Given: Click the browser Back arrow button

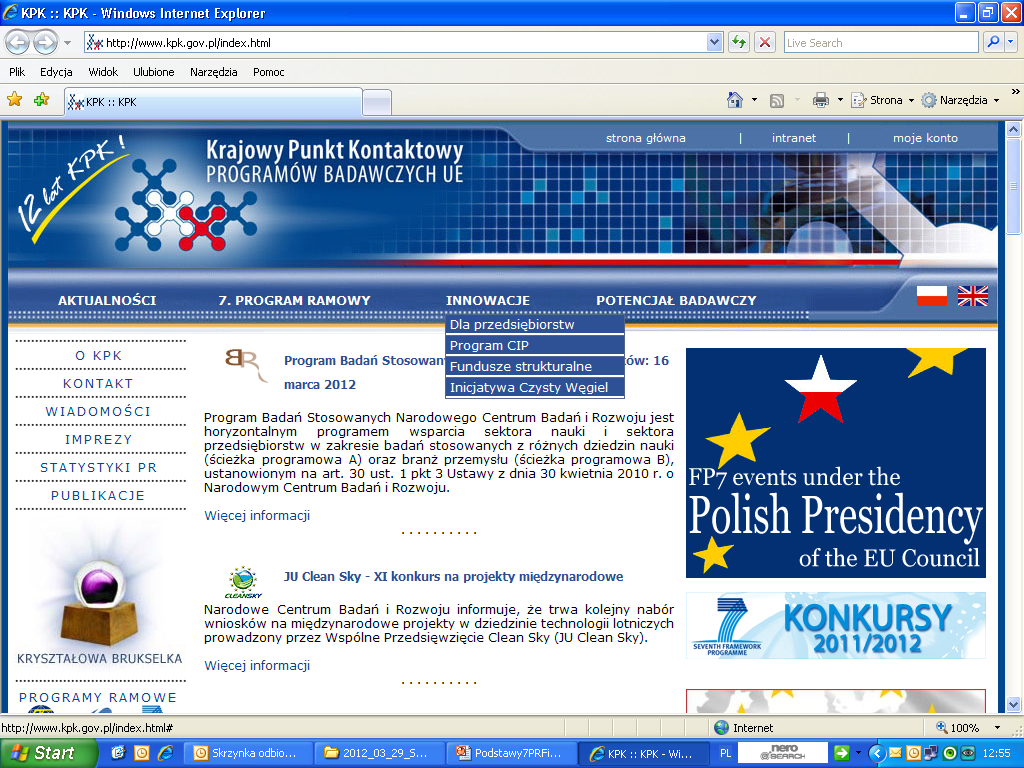Looking at the screenshot, I should click(18, 43).
